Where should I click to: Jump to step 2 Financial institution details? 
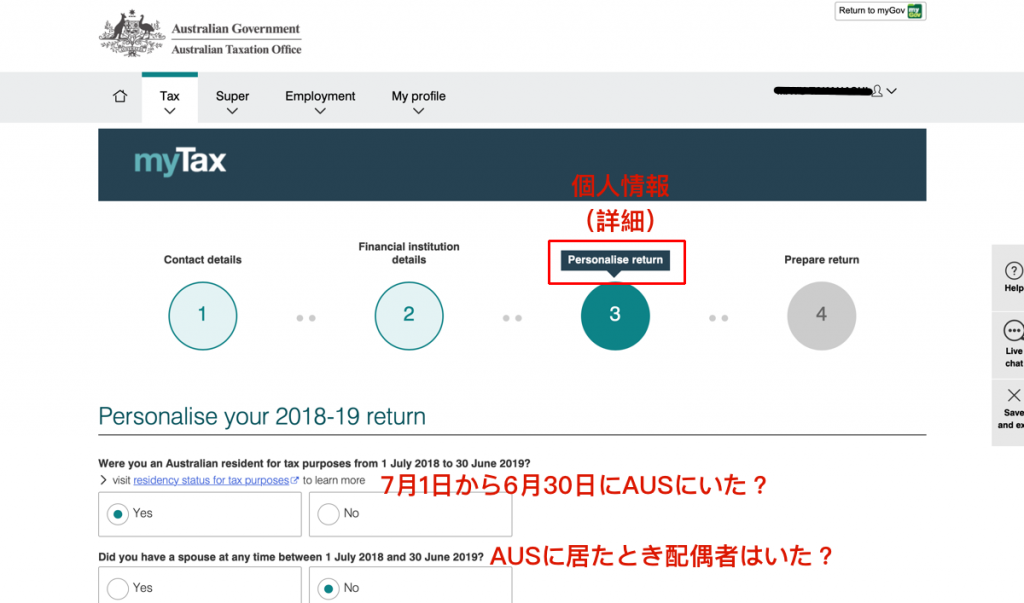[x=409, y=316]
